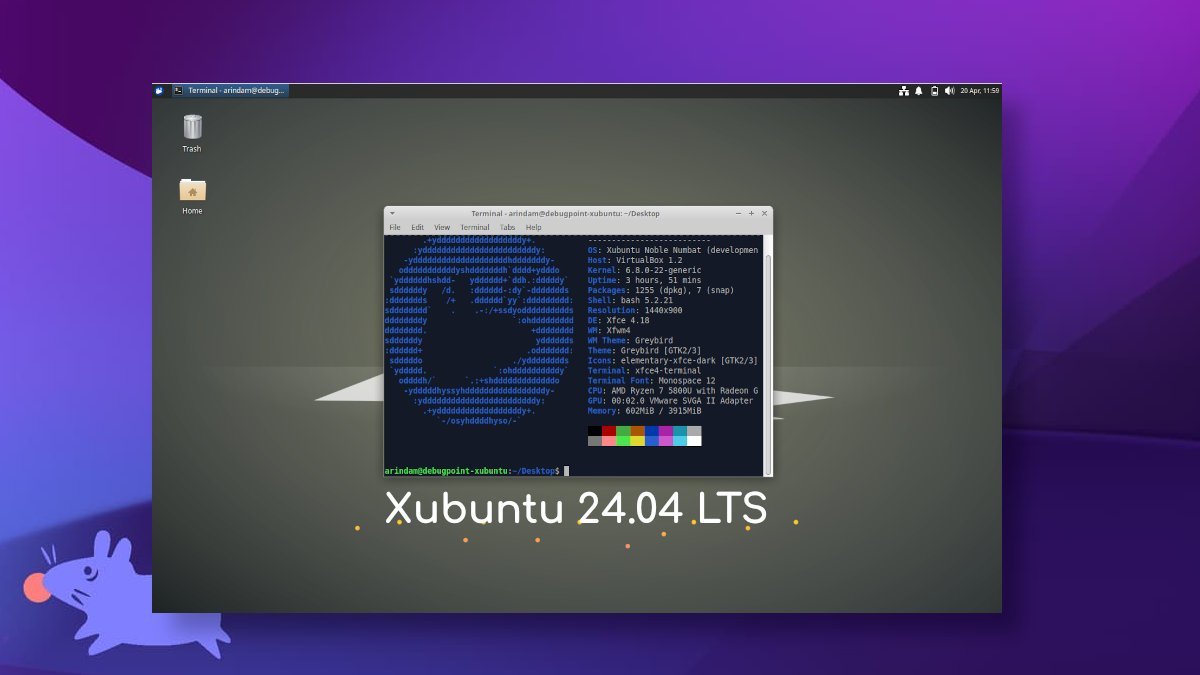Click the 'OS: Xubuntu Noble Numbat' line
The width and height of the screenshot is (1200, 675).
coord(673,250)
